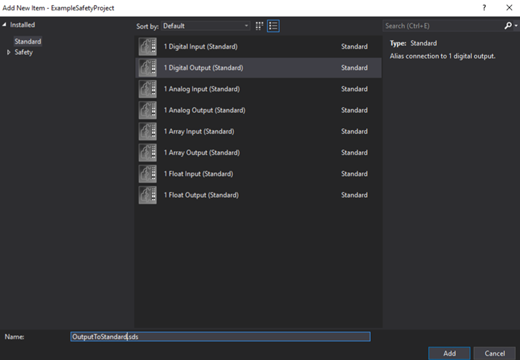Switch to medium icons grid view
This screenshot has width=520, height=360.
(x=259, y=26)
